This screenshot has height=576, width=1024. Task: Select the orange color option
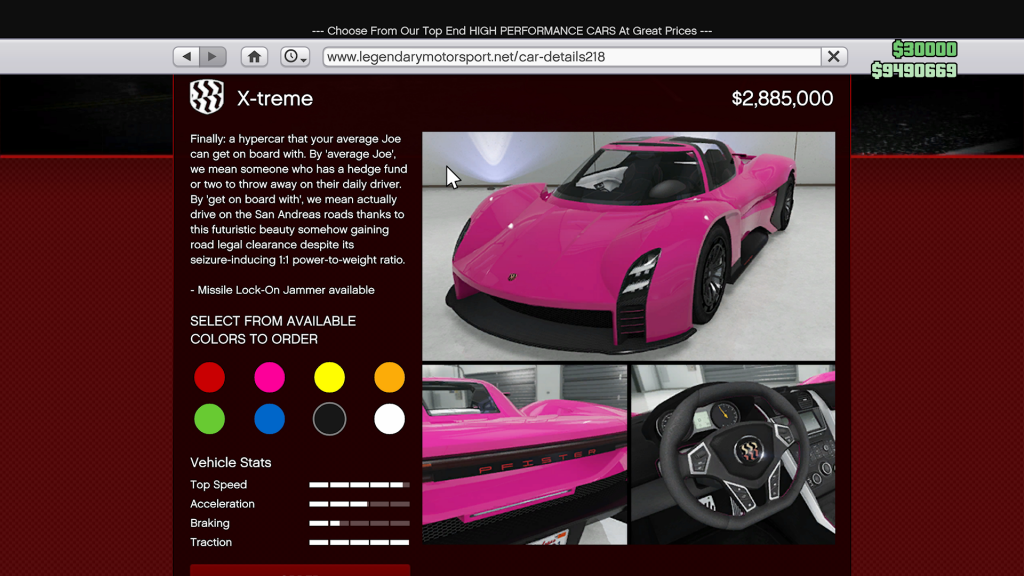point(389,377)
